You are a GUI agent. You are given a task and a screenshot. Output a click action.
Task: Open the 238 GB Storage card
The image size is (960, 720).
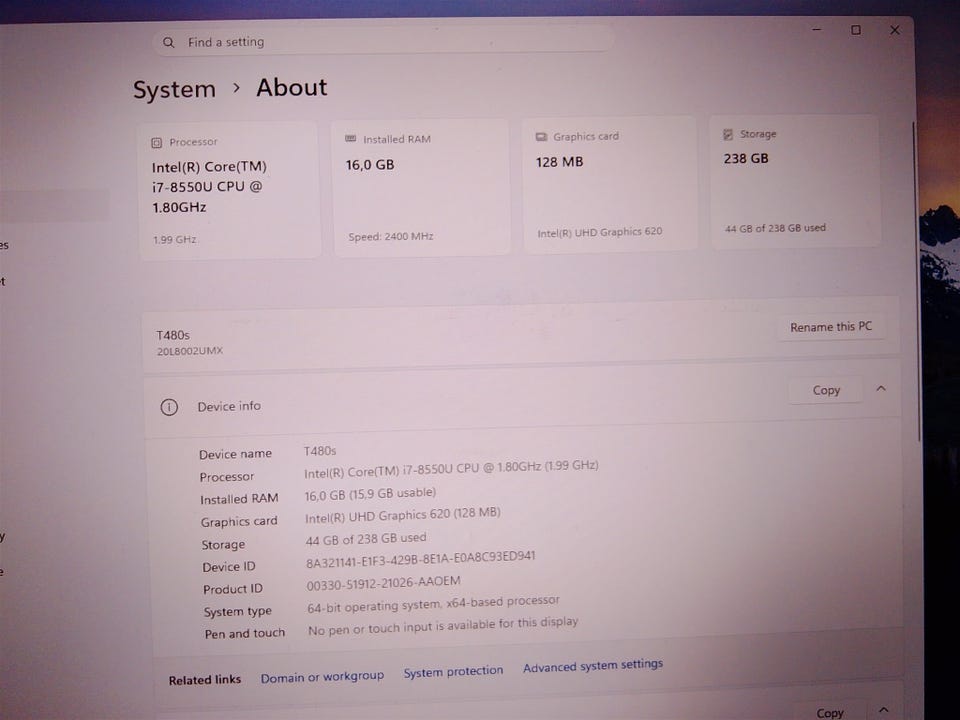pos(795,181)
